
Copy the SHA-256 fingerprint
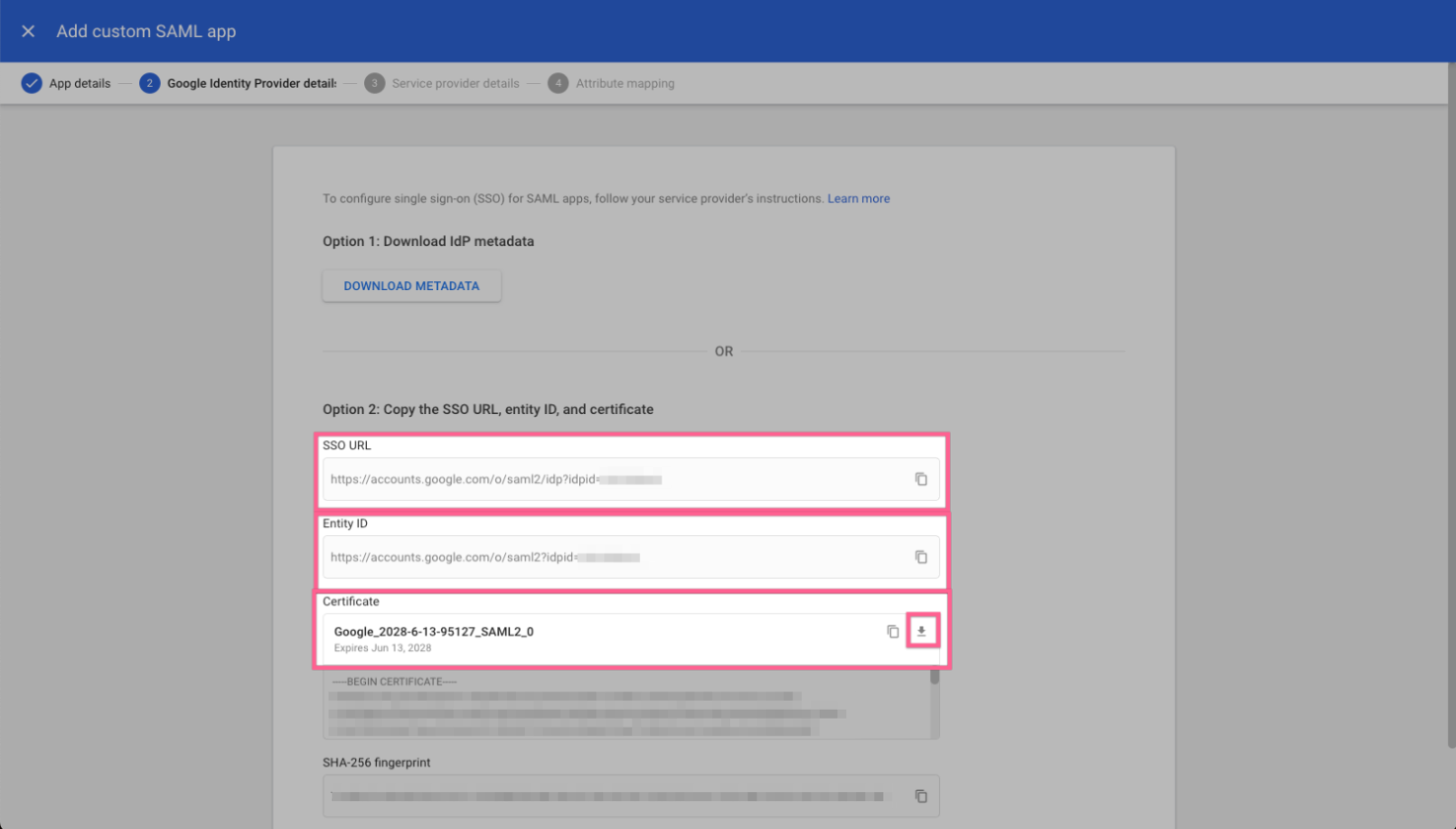pyautogui.click(x=920, y=796)
